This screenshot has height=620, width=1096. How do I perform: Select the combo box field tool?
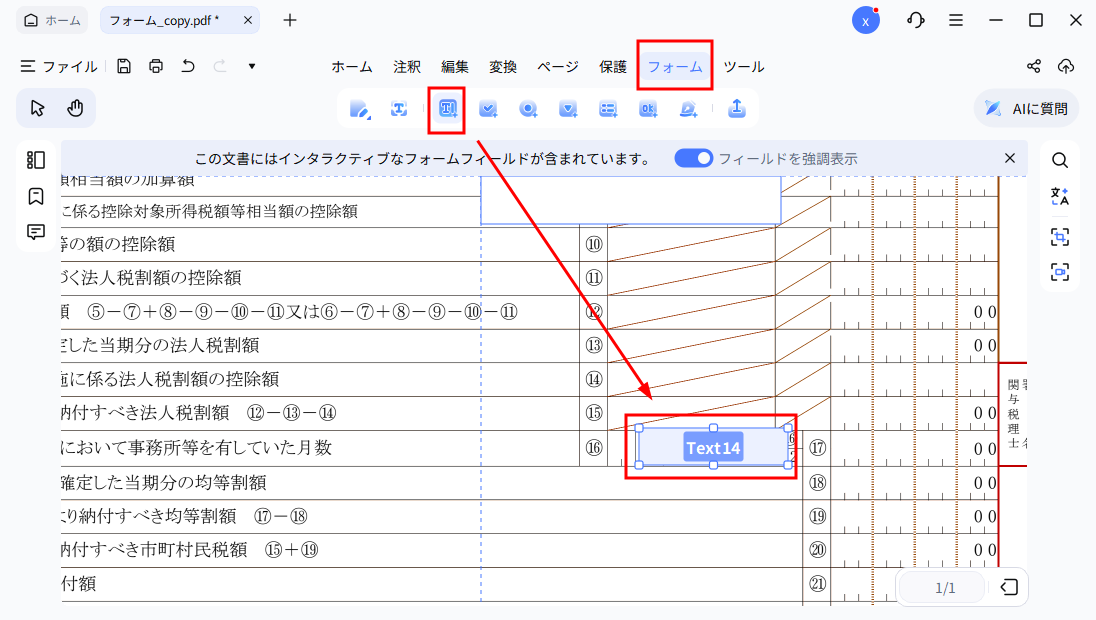pos(568,109)
